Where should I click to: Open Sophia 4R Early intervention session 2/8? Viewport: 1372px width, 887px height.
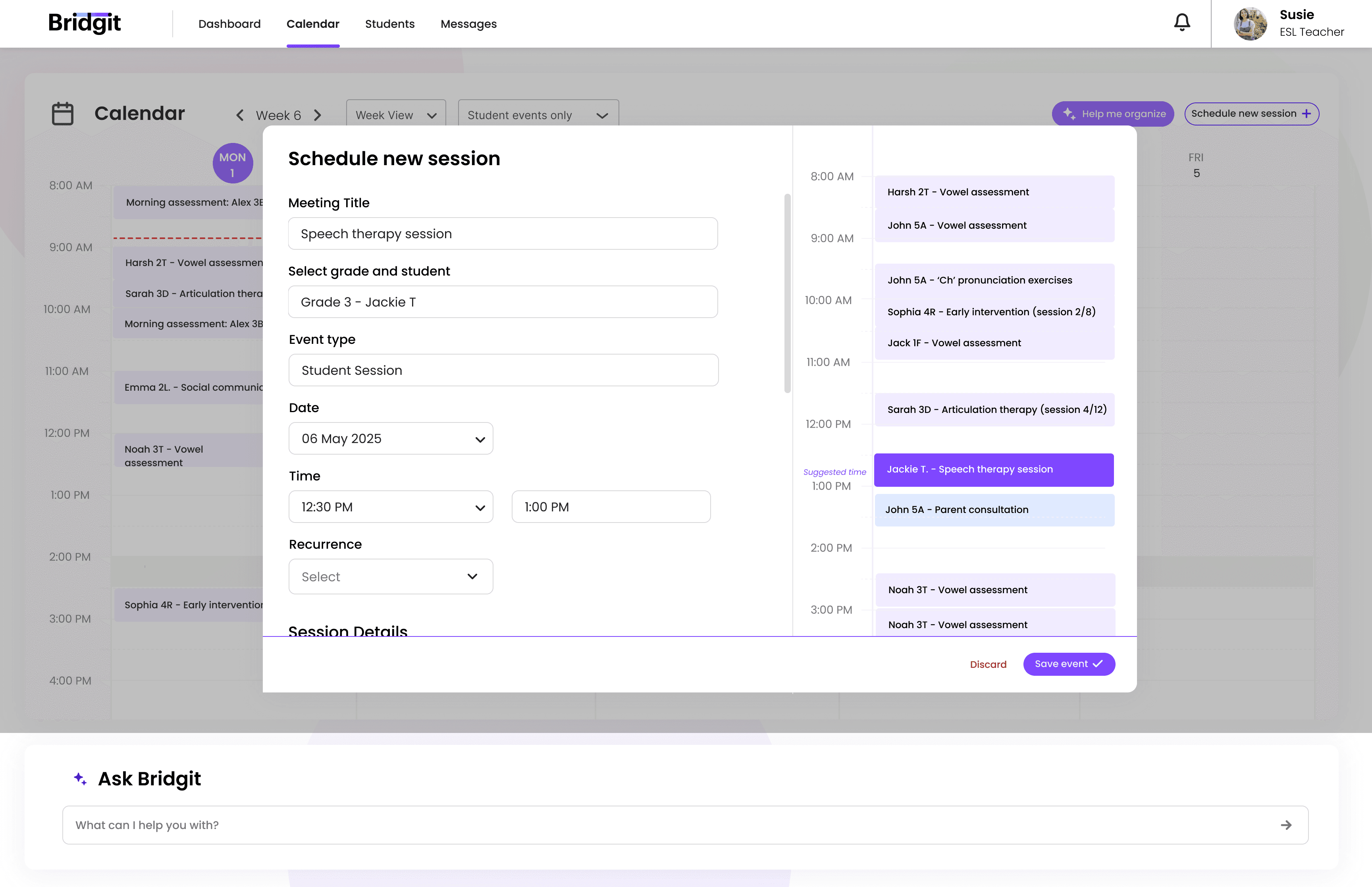[x=994, y=312]
